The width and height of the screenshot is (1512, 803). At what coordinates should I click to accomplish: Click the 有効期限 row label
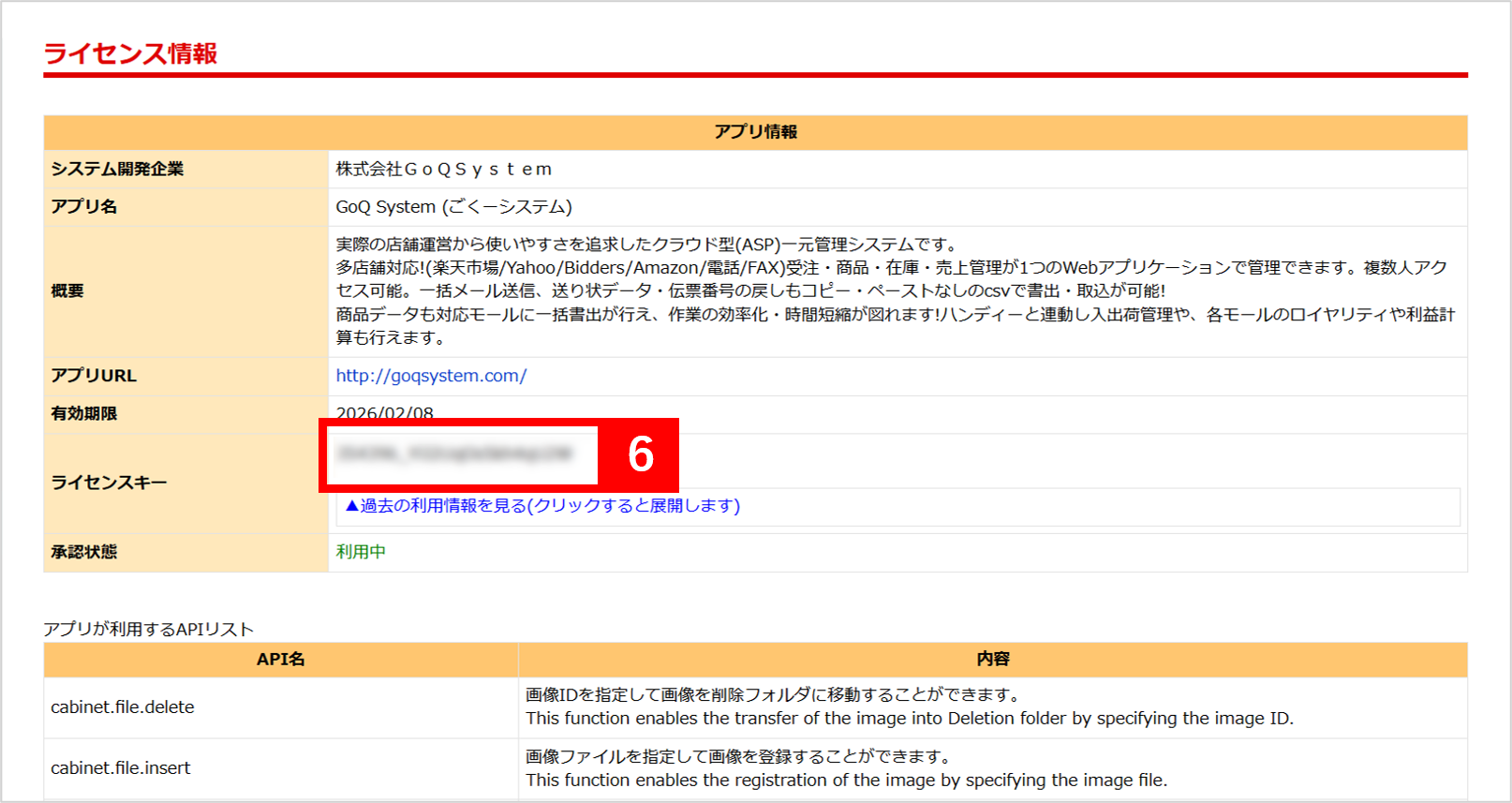point(84,413)
